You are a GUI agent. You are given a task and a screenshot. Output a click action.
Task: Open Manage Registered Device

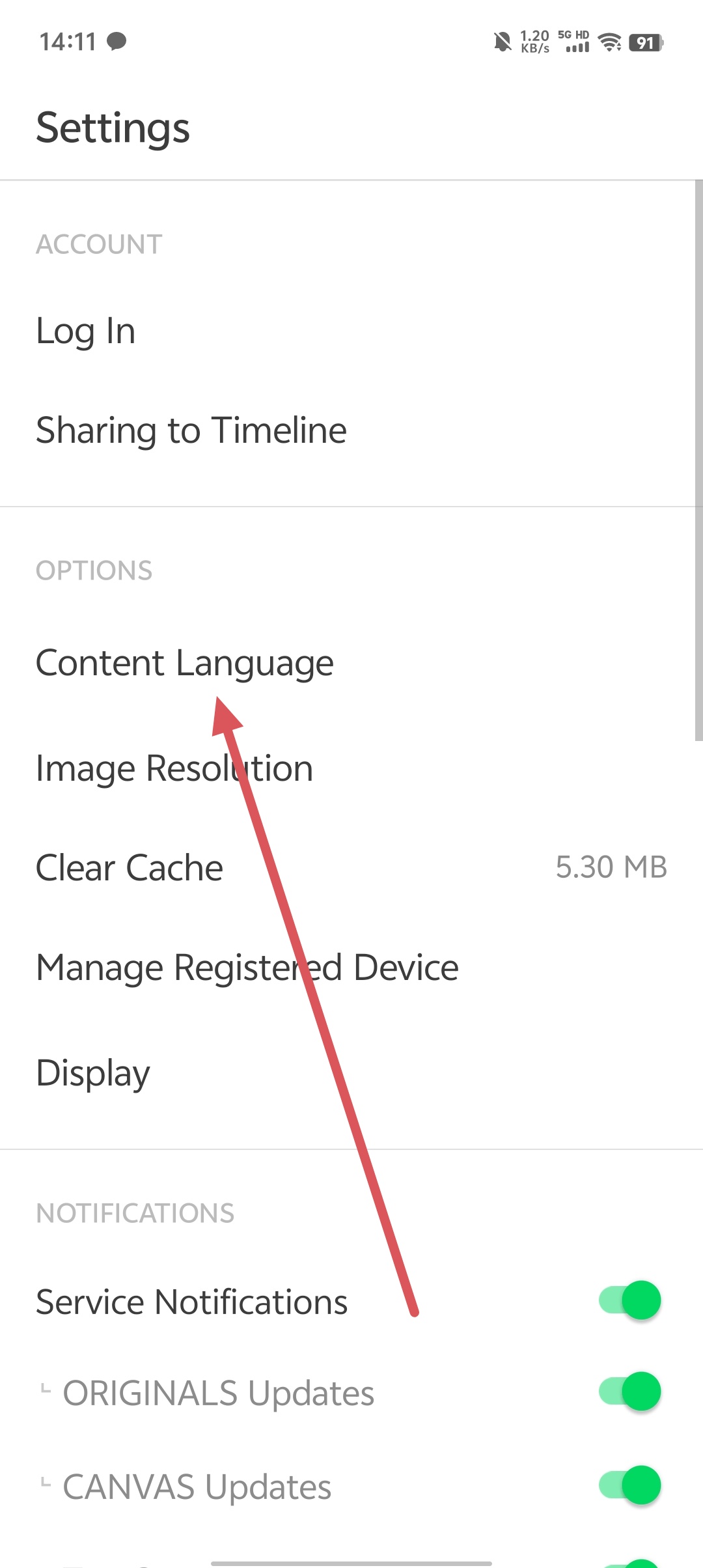tap(351, 967)
